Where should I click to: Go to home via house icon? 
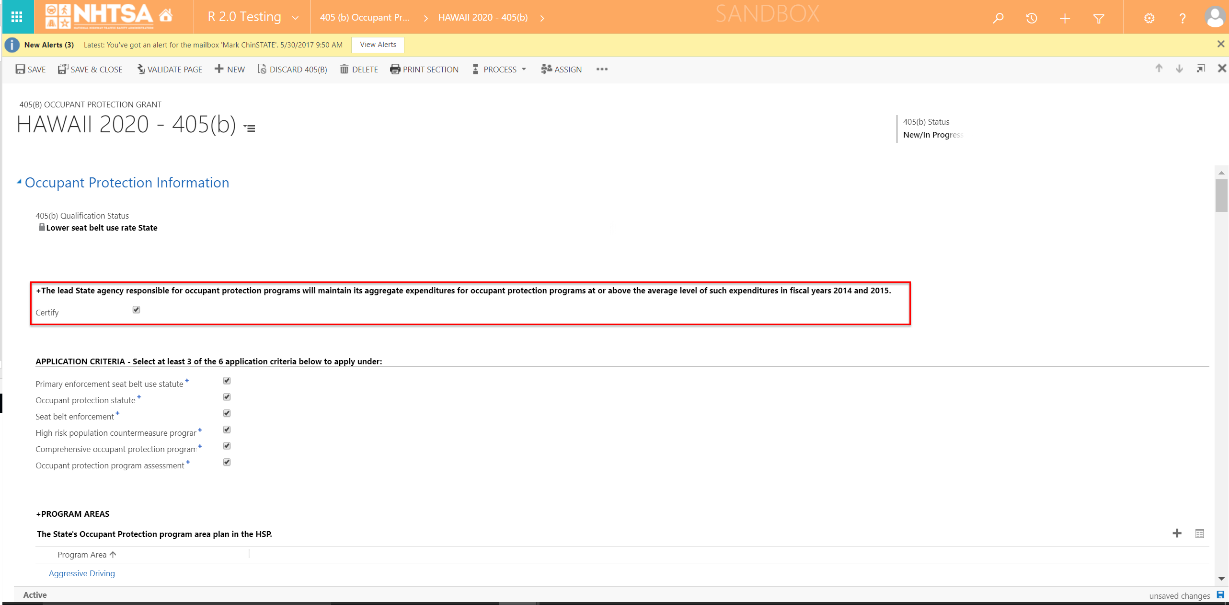(165, 17)
